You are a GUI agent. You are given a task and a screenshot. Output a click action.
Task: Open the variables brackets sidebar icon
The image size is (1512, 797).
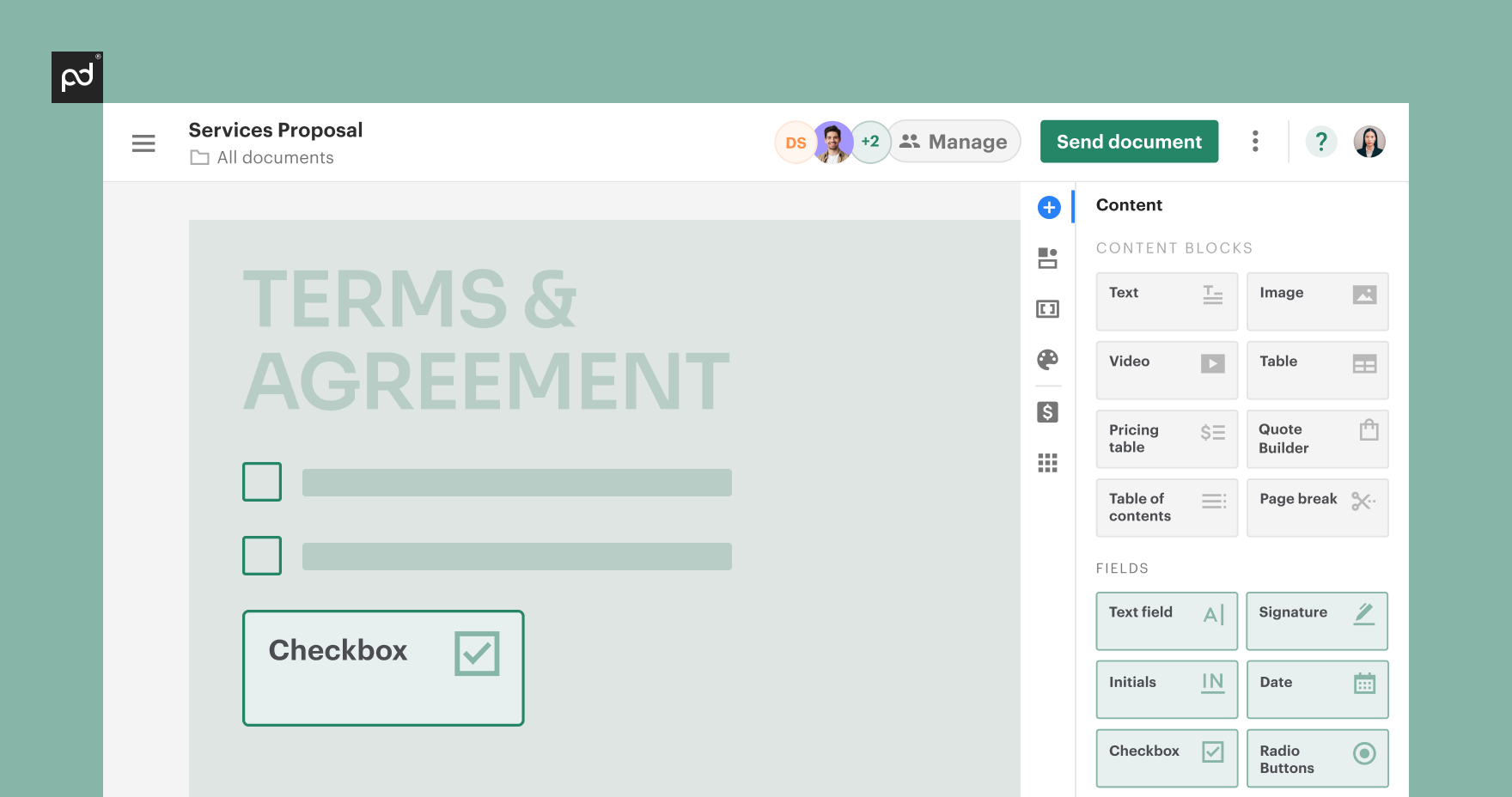pyautogui.click(x=1047, y=309)
